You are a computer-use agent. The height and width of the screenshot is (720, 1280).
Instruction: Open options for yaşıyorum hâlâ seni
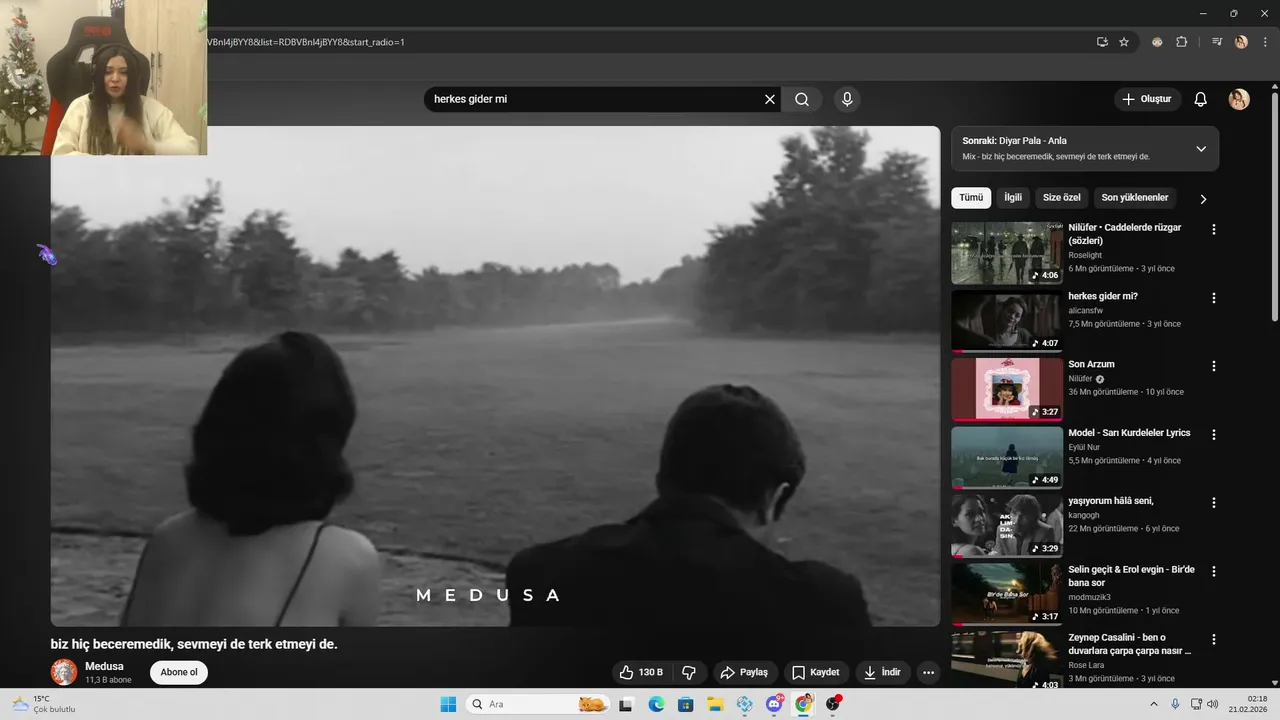coord(1214,503)
